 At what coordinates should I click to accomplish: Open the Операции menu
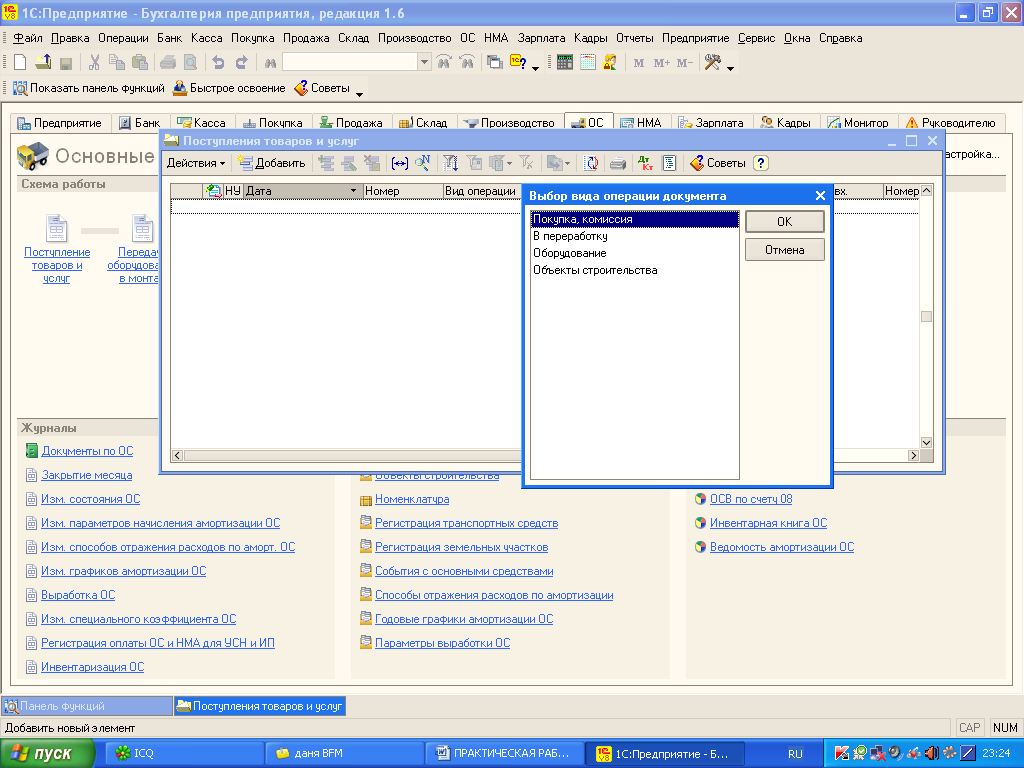click(x=123, y=38)
